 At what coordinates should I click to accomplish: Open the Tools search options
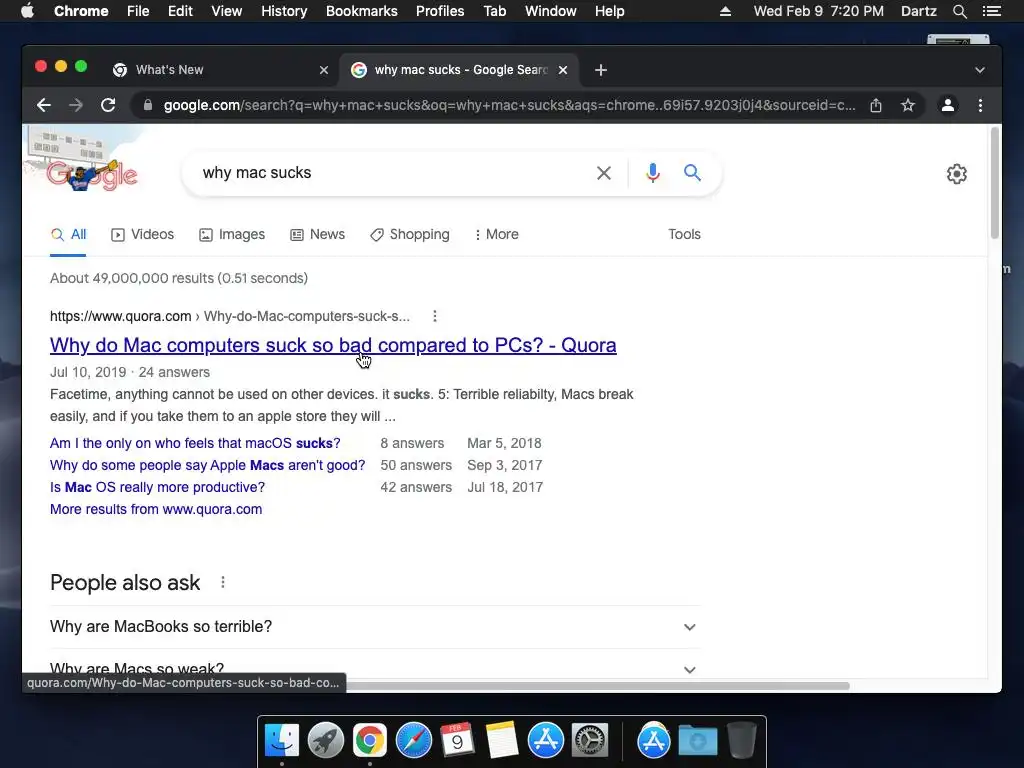coord(684,234)
